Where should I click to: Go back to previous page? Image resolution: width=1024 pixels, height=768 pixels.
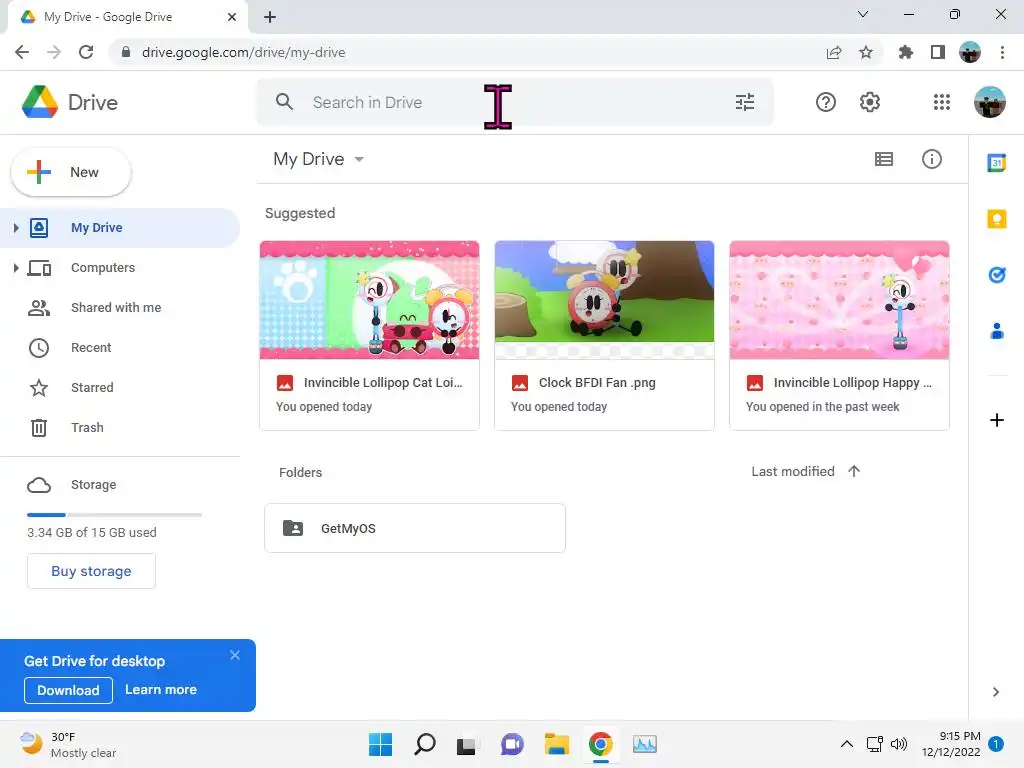tap(22, 52)
